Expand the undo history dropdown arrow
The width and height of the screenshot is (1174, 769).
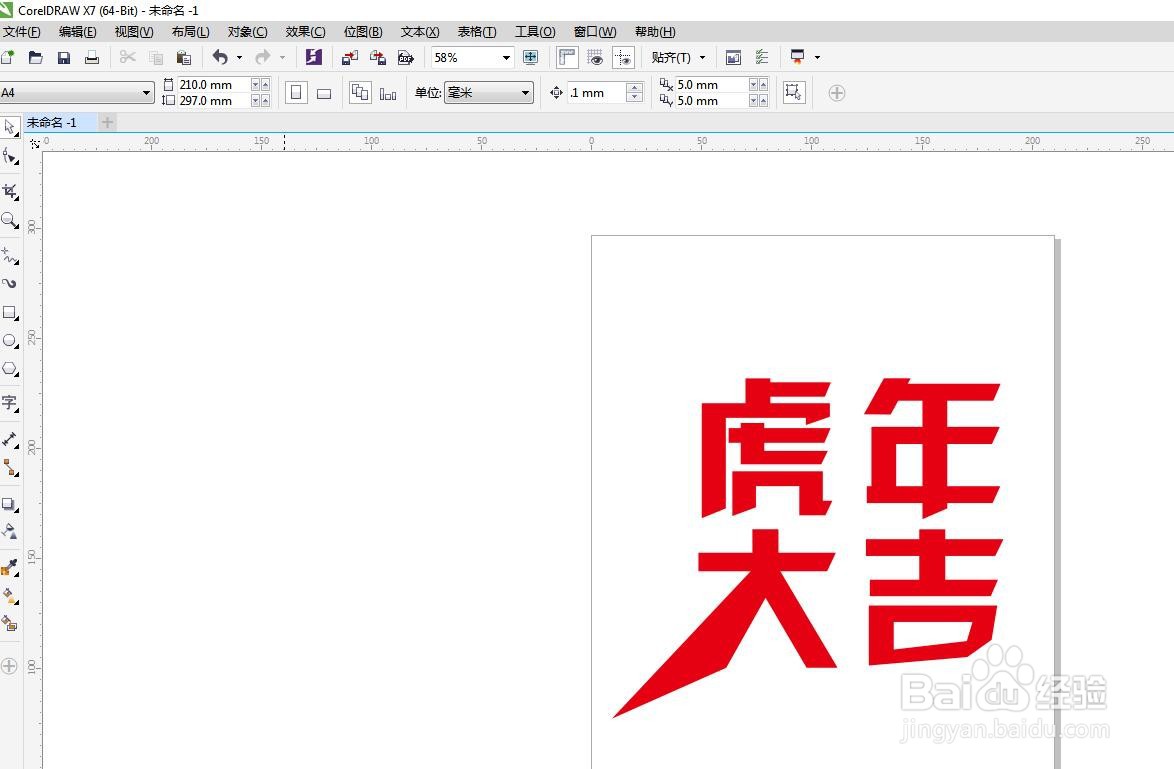(x=240, y=57)
